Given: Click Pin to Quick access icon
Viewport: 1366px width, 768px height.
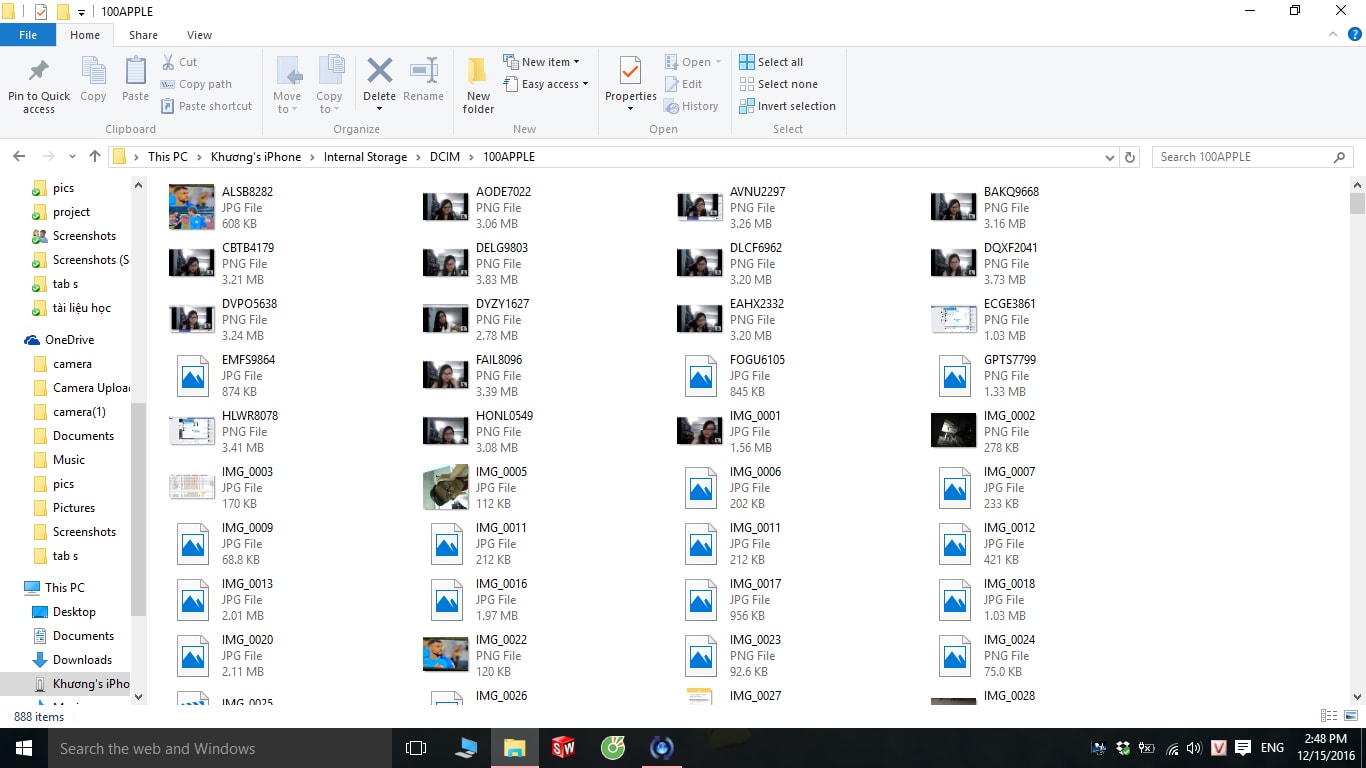Looking at the screenshot, I should coord(39,72).
